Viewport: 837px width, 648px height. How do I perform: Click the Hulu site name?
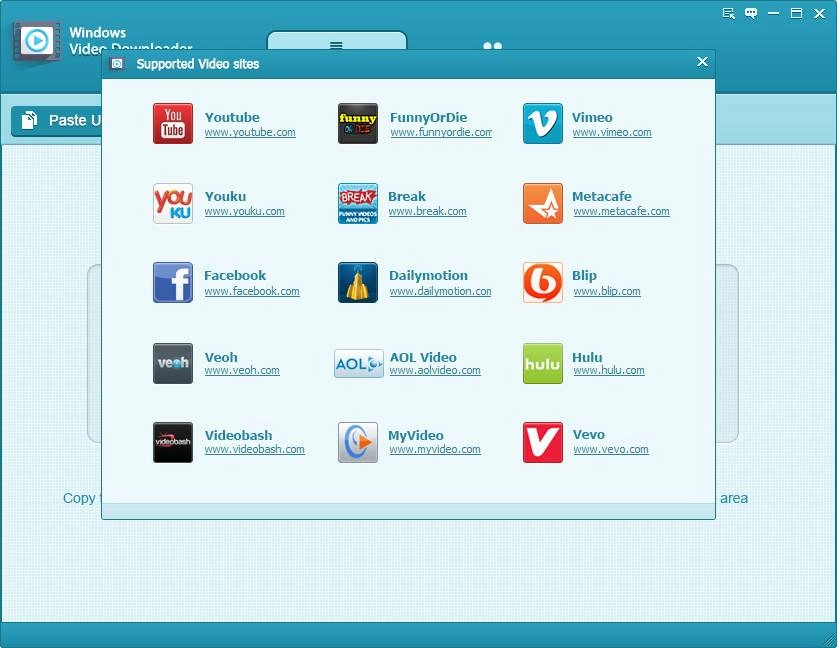pos(587,357)
